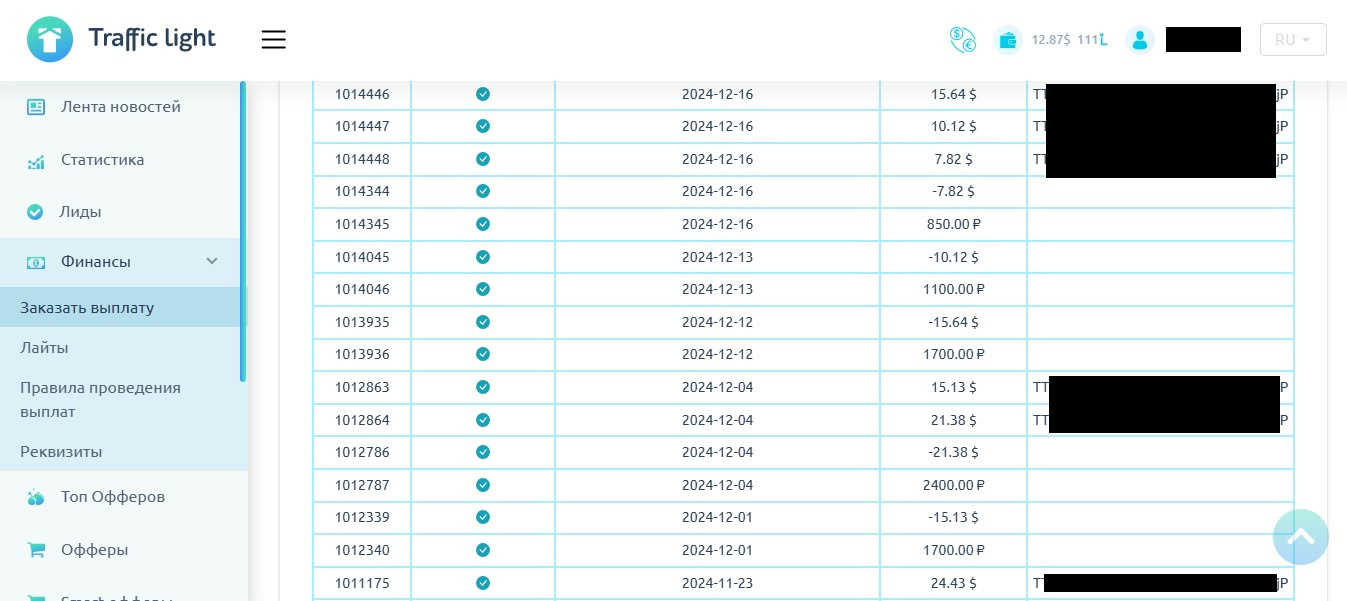Click the Лиды checkmark icon
Image resolution: width=1347 pixels, height=601 pixels.
[36, 212]
